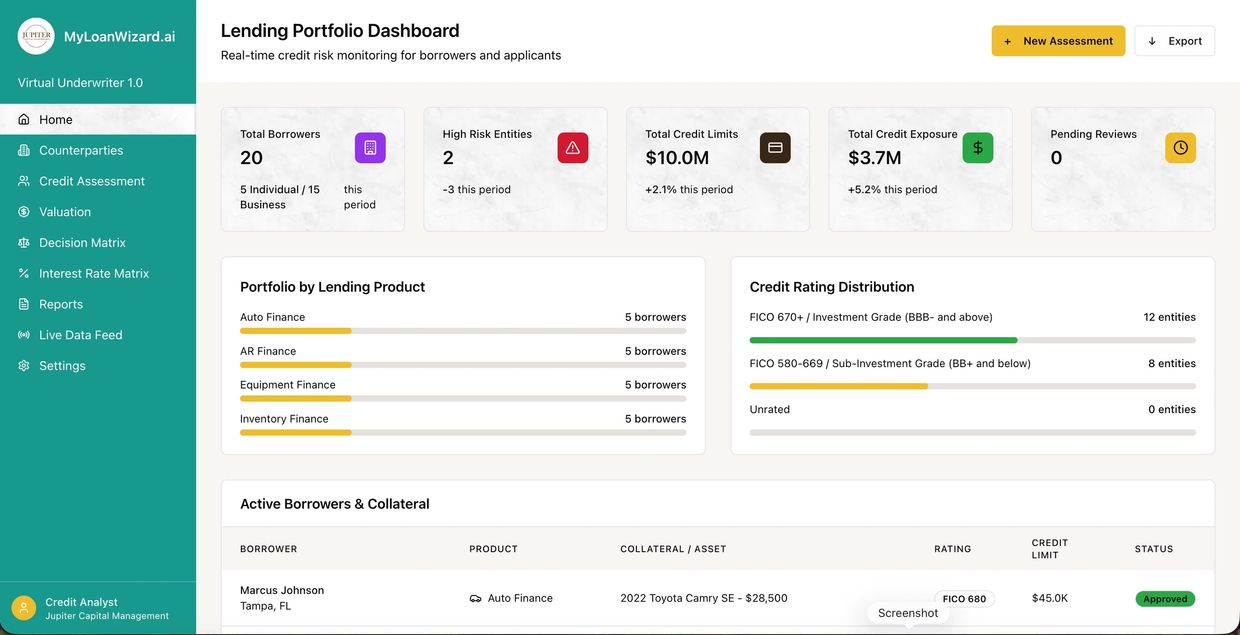Viewport: 1240px width, 635px height.
Task: Open Settings via the gear icon
Action: point(23,365)
